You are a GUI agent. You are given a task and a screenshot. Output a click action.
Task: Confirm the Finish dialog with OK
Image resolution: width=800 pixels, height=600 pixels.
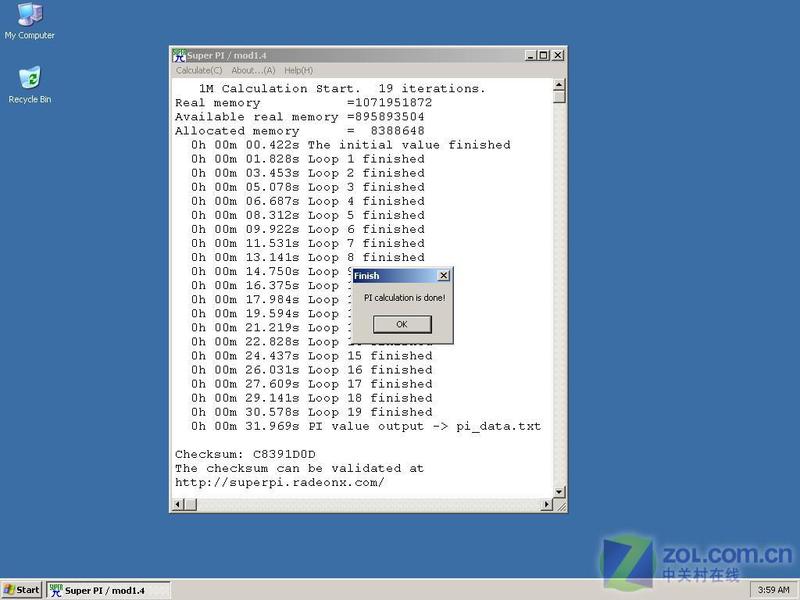402,324
